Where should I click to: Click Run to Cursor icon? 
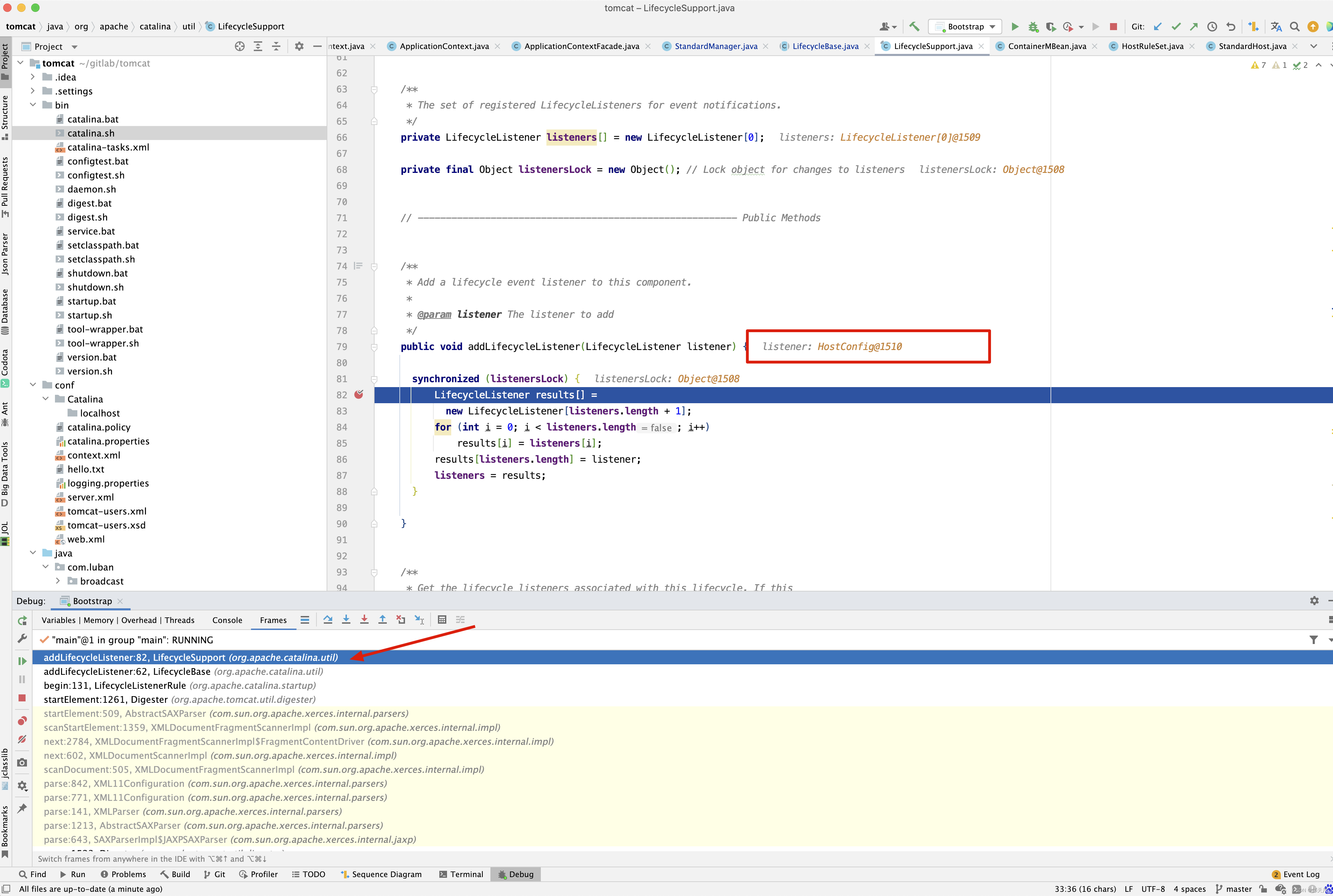[x=419, y=620]
